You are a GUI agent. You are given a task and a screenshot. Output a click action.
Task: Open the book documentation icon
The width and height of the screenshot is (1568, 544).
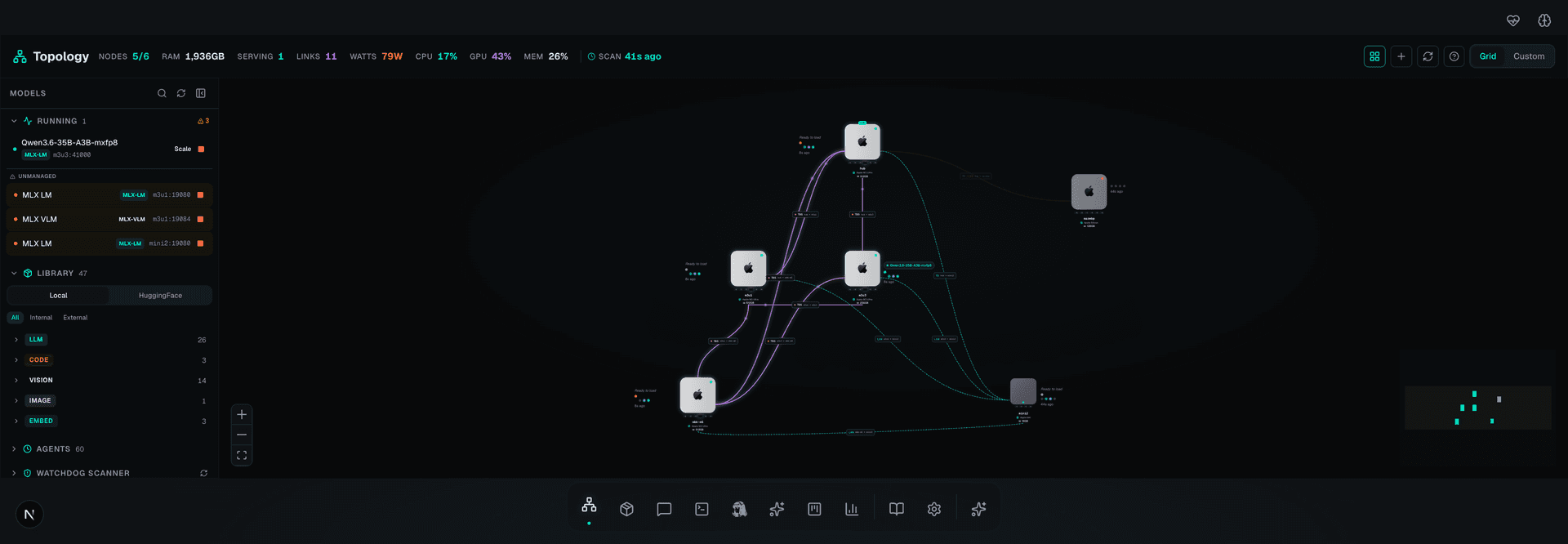897,509
